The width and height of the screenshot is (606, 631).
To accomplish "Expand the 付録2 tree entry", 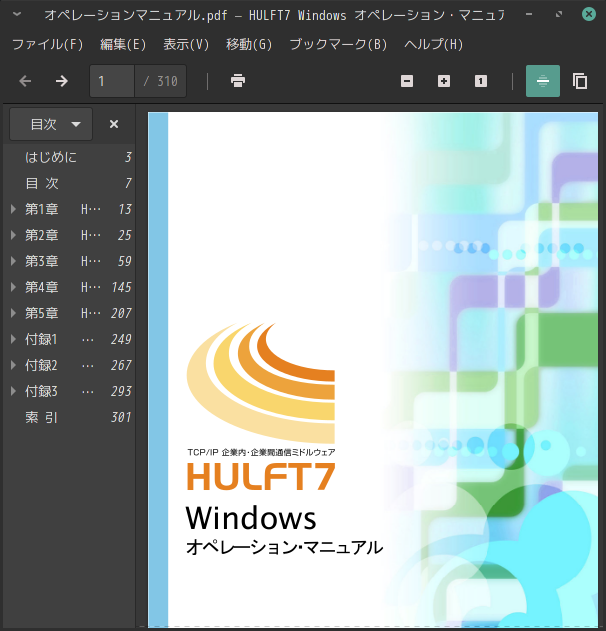I will click(13, 365).
